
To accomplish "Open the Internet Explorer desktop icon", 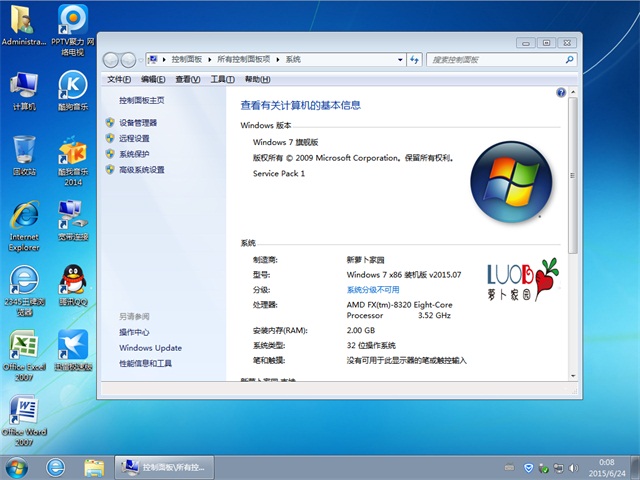I will [24, 226].
